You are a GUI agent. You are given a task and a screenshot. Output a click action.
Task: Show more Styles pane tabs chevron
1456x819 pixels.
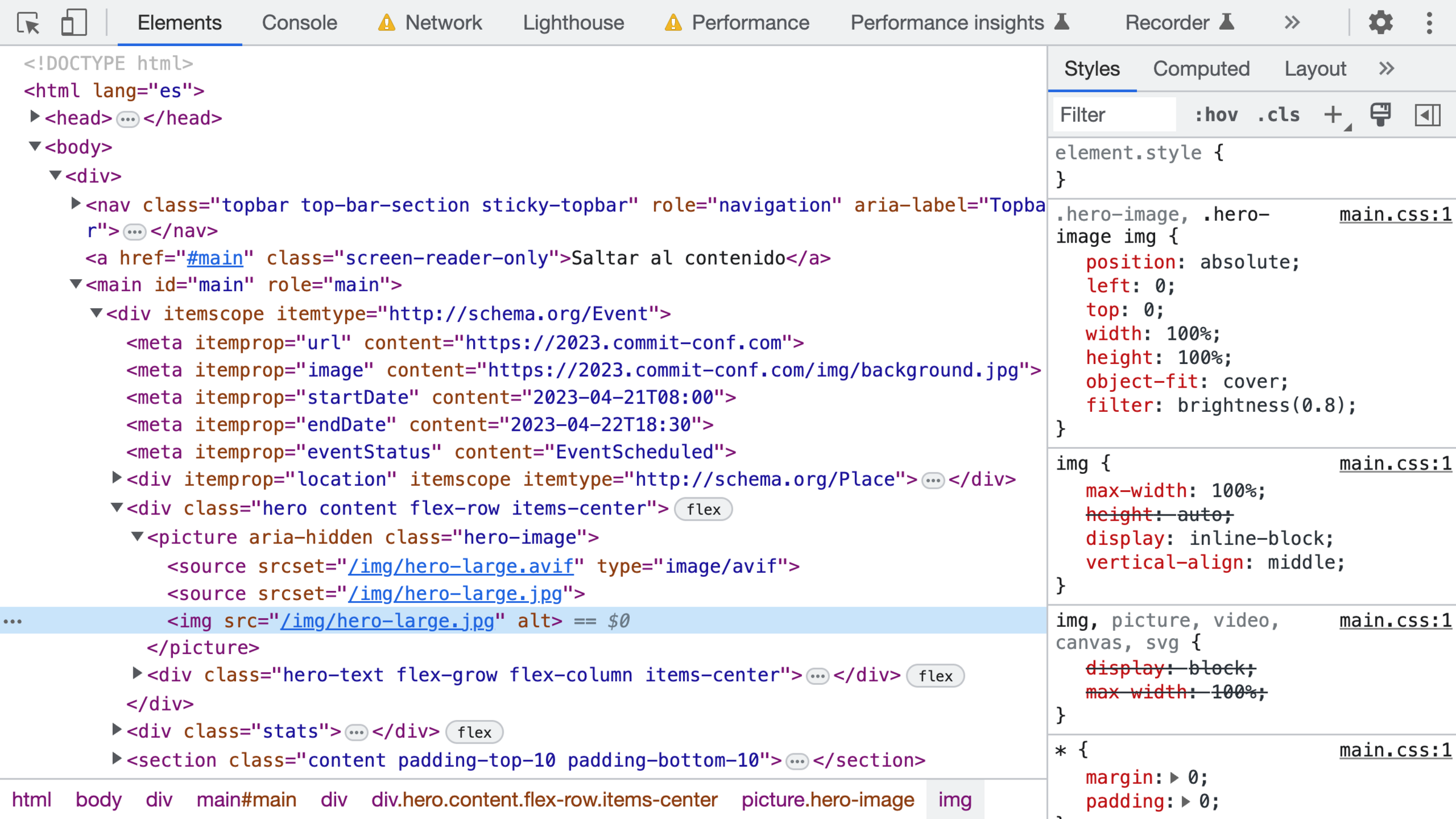click(x=1386, y=69)
